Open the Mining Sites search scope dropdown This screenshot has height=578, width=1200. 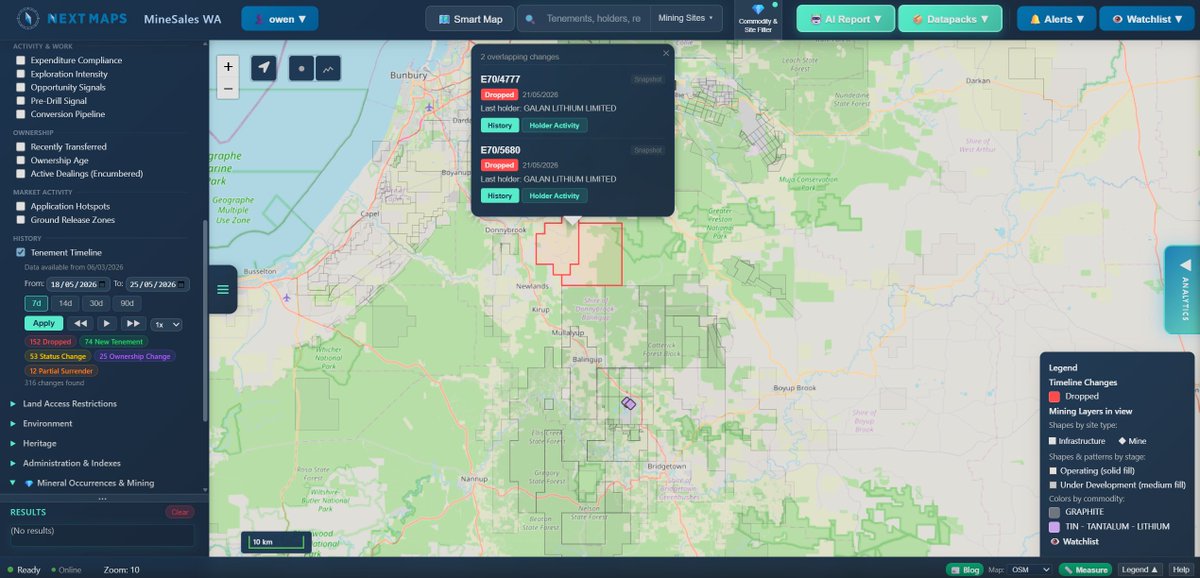pyautogui.click(x=685, y=18)
